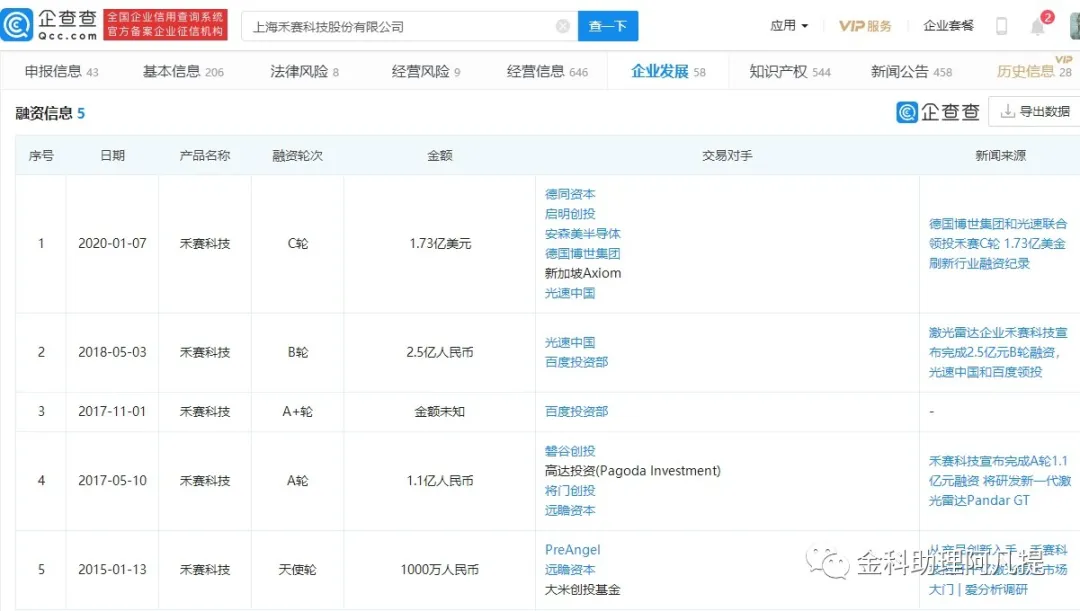Switch to the 经营风险 tab

[426, 71]
